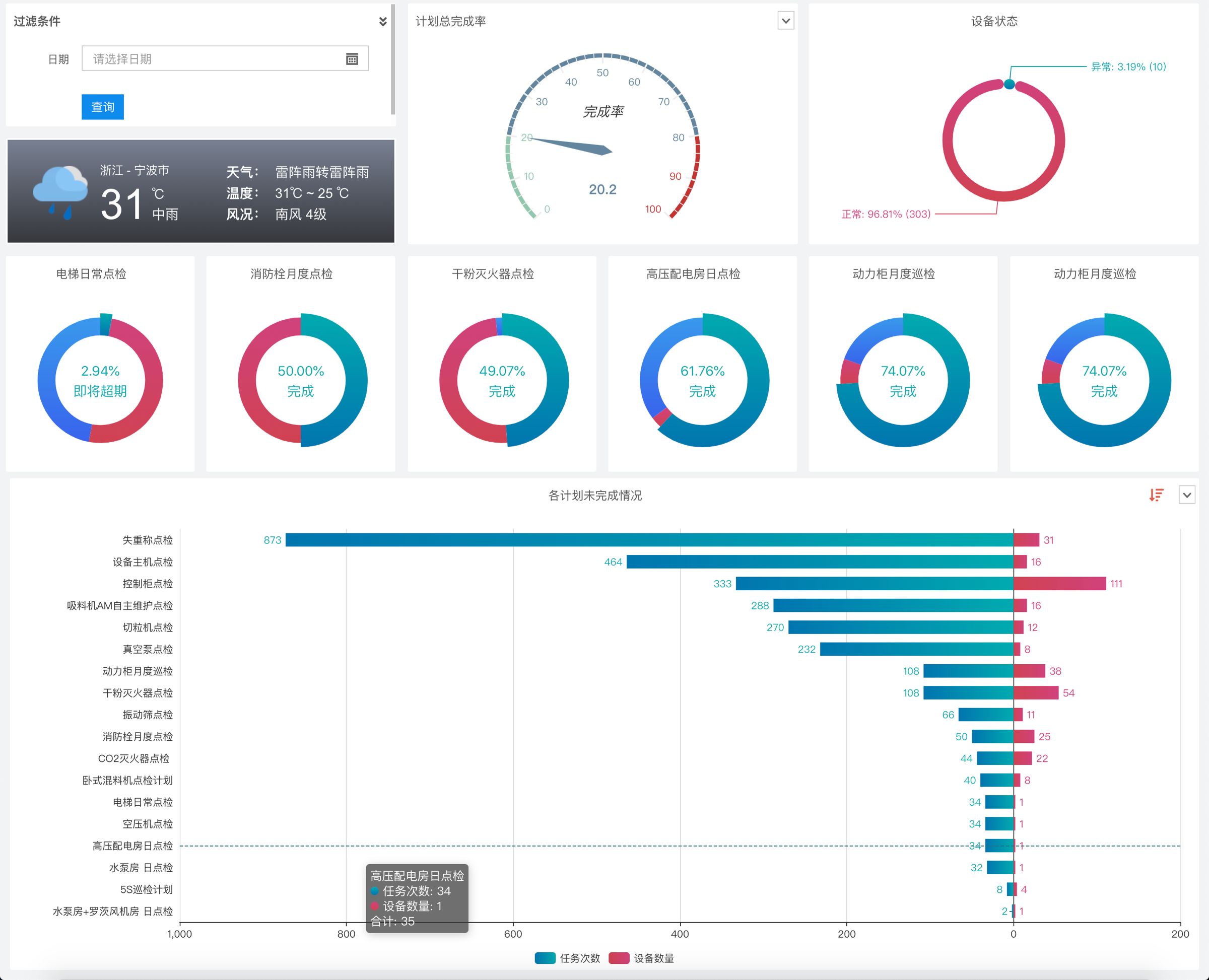Open dropdown on 计划总完成率 panel
The height and width of the screenshot is (980, 1209).
click(785, 21)
